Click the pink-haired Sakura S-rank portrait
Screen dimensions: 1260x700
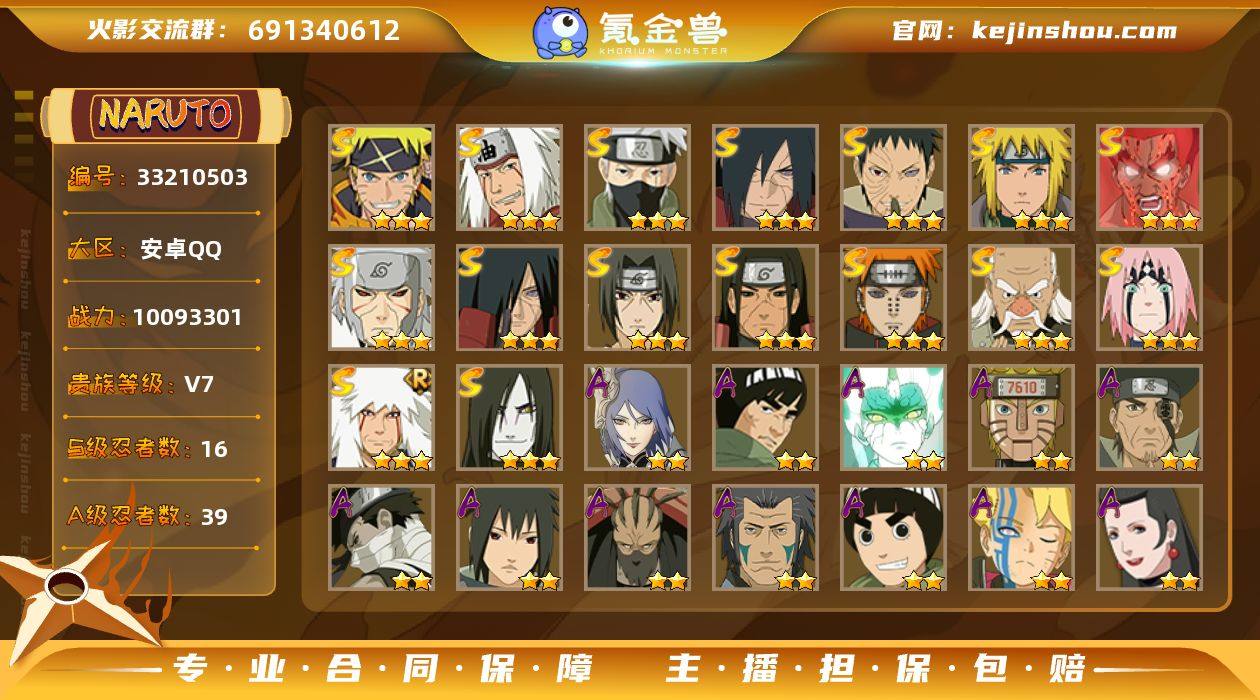(1149, 298)
